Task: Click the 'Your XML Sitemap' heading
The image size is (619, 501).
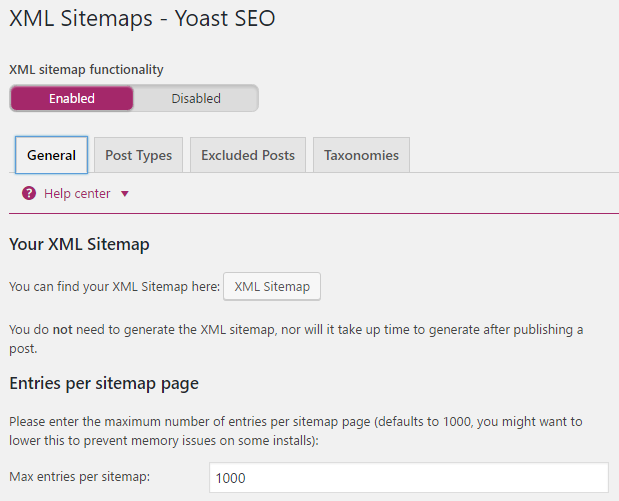Action: tap(79, 244)
